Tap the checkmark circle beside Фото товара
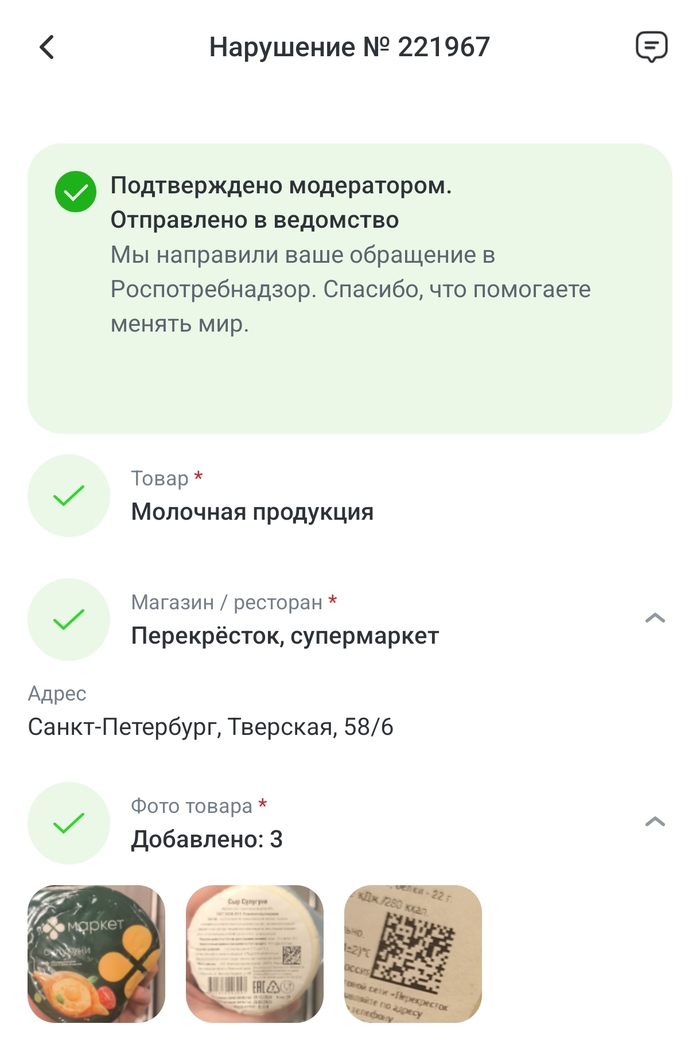Viewport: 700px width, 1051px height. (x=68, y=823)
